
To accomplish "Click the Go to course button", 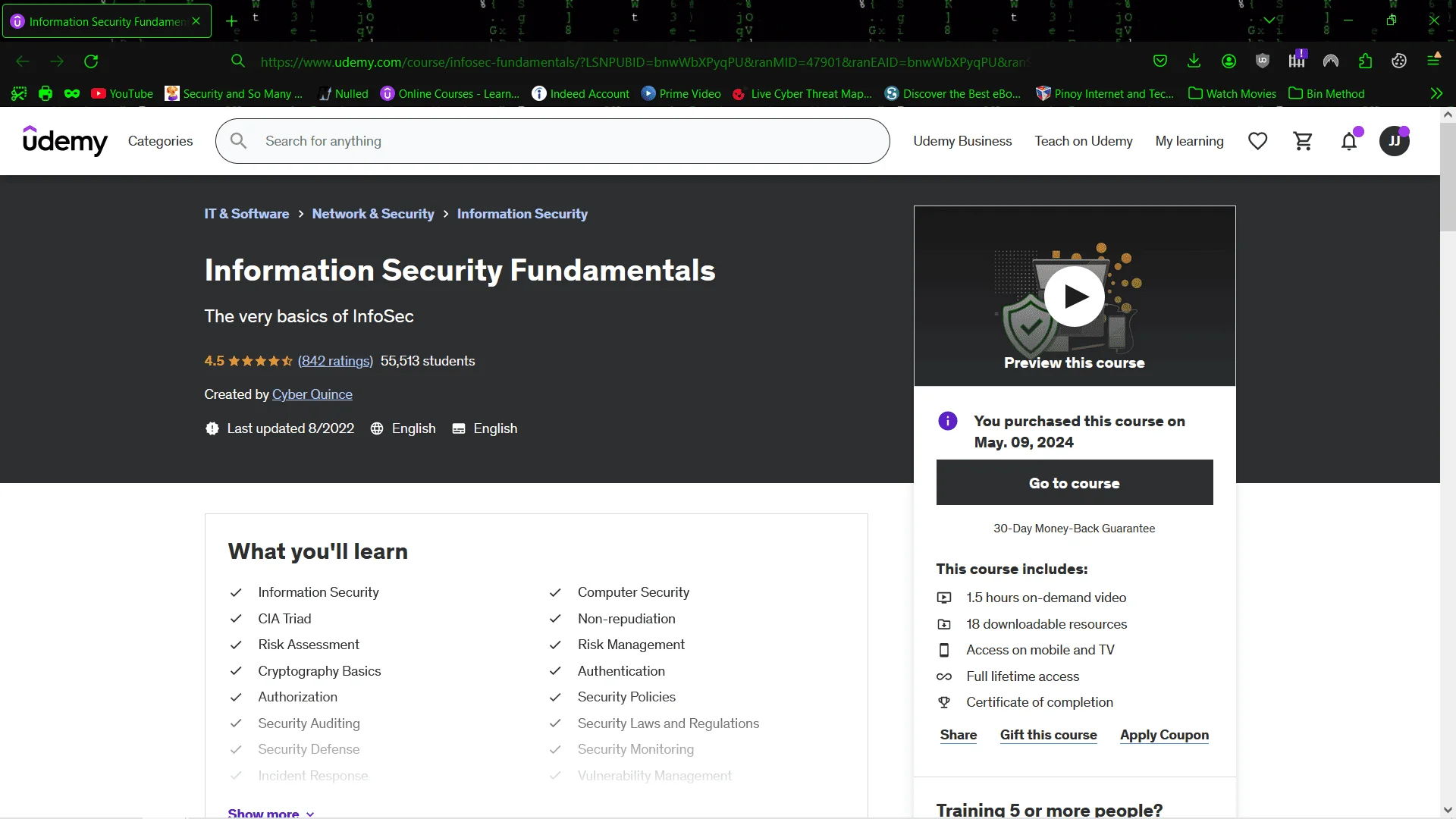I will 1075,482.
